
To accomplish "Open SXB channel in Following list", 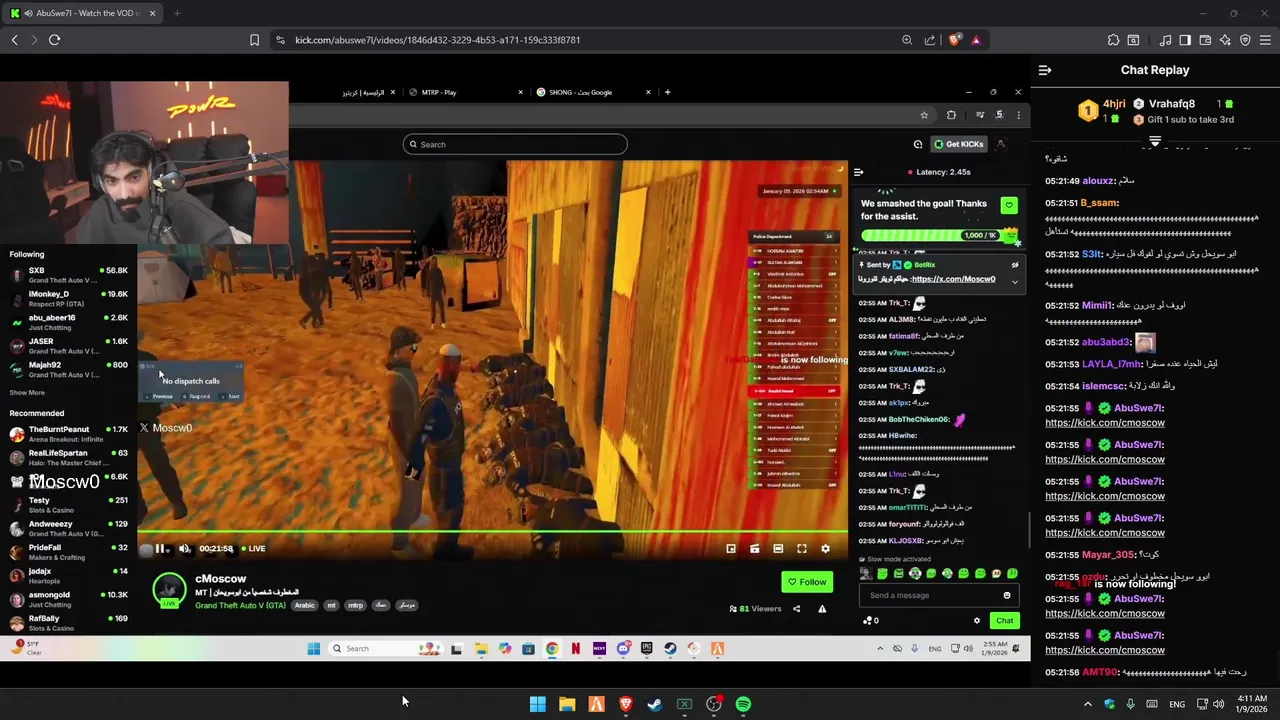I will click(68, 275).
